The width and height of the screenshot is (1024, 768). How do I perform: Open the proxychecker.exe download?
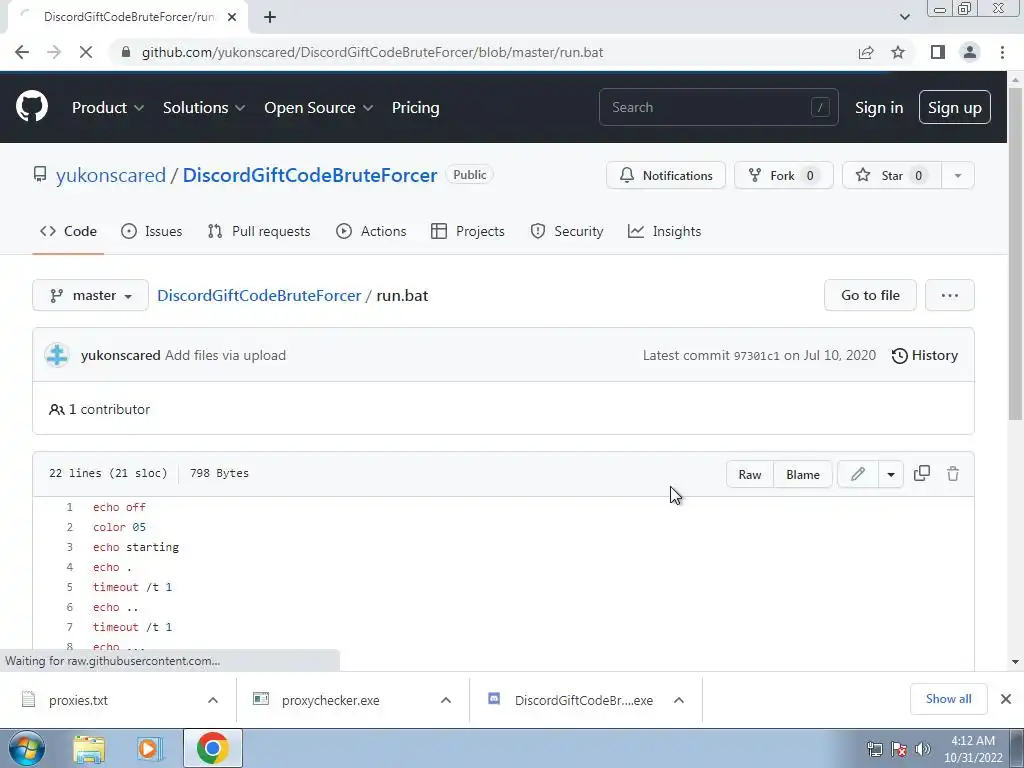coord(330,700)
